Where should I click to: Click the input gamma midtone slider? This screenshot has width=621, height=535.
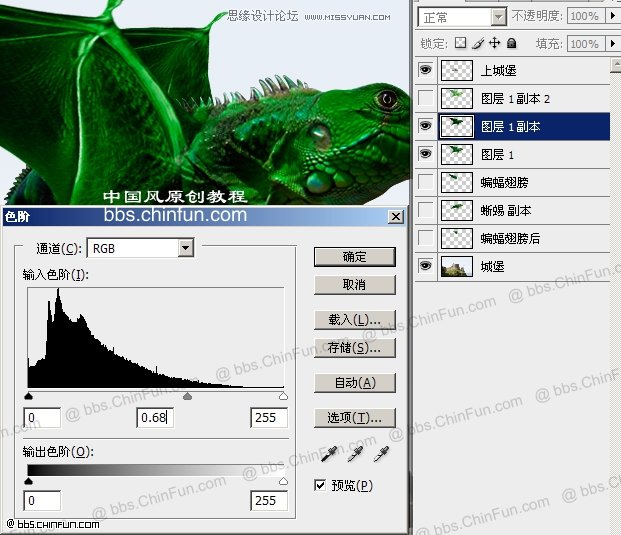tap(187, 396)
